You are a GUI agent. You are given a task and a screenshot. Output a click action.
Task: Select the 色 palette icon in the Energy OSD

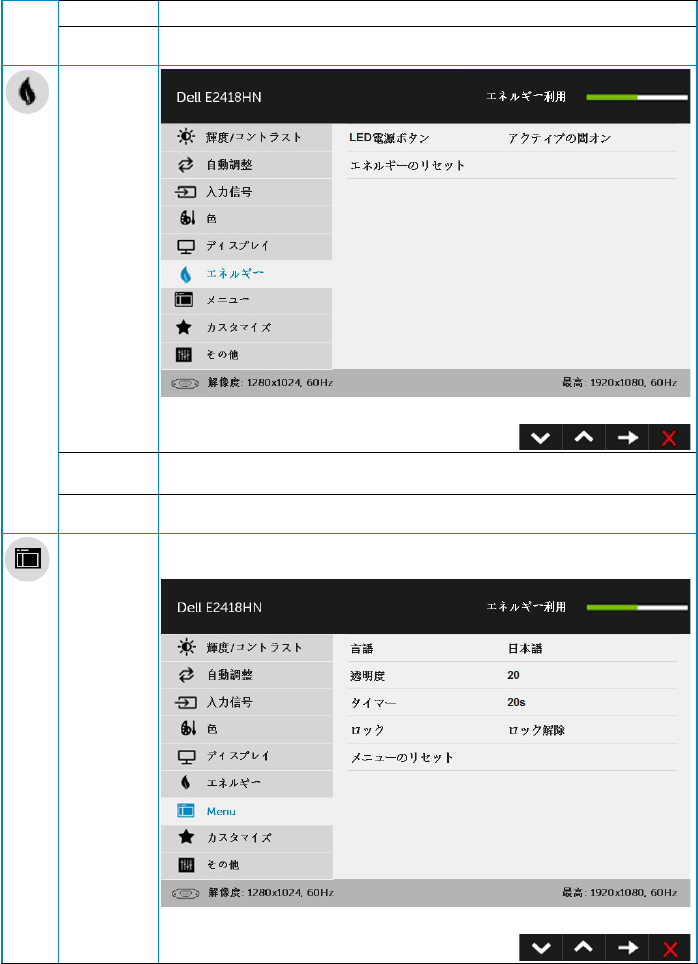pos(188,219)
